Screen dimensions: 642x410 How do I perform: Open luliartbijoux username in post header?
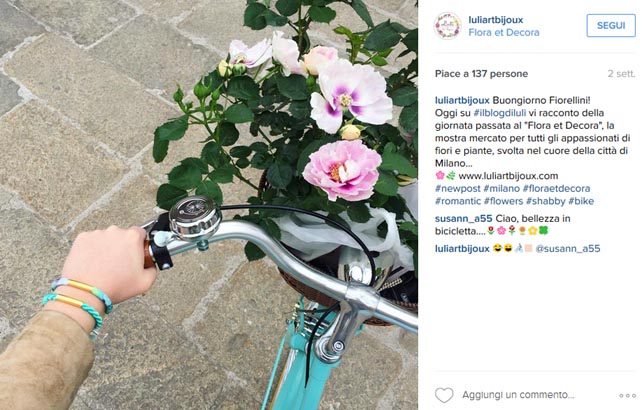click(x=496, y=20)
